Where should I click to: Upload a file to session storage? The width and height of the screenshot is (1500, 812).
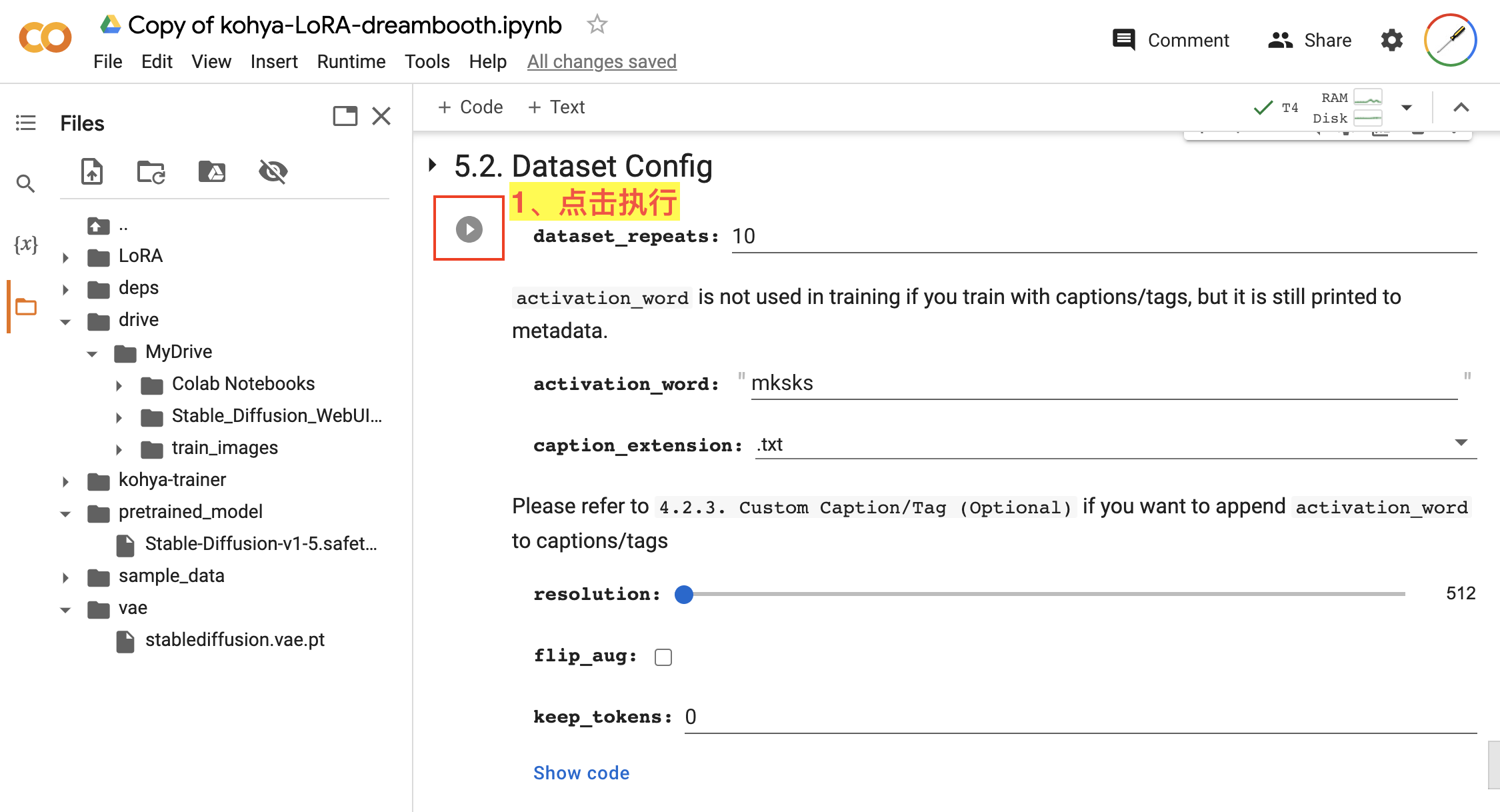click(93, 171)
